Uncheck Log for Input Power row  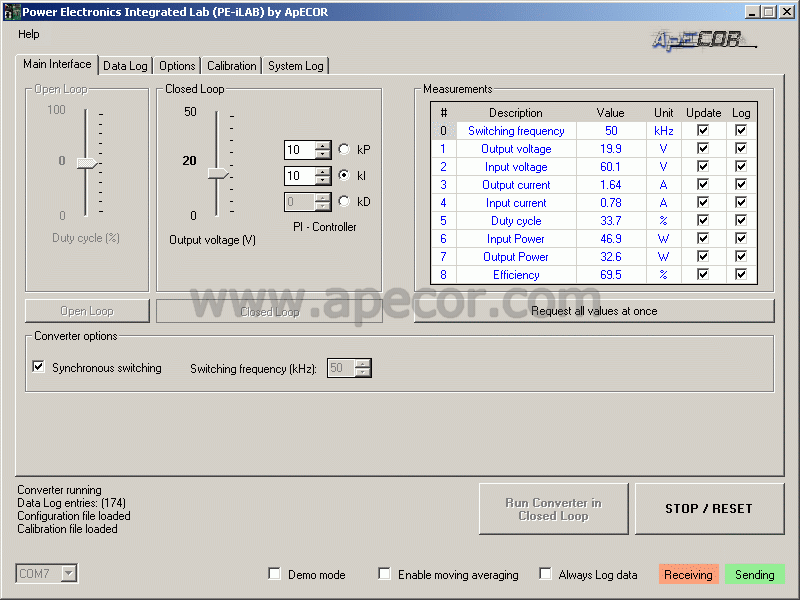tap(741, 238)
